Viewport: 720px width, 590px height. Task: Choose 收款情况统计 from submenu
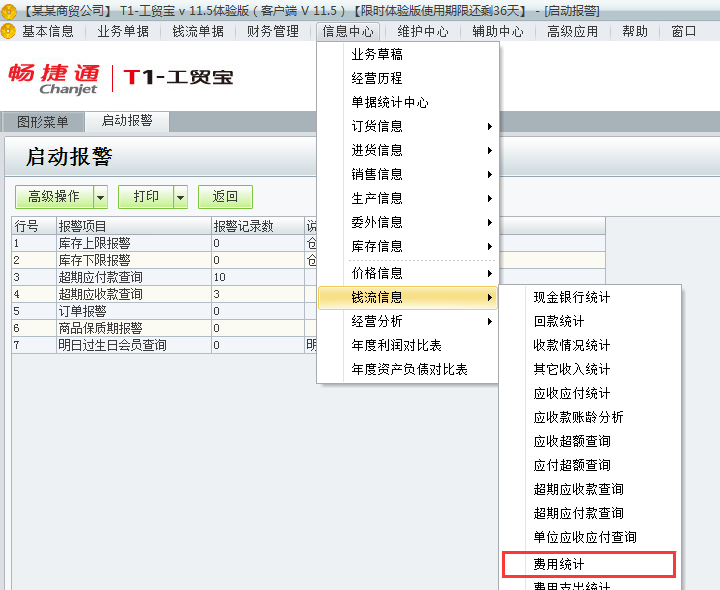[x=591, y=345]
